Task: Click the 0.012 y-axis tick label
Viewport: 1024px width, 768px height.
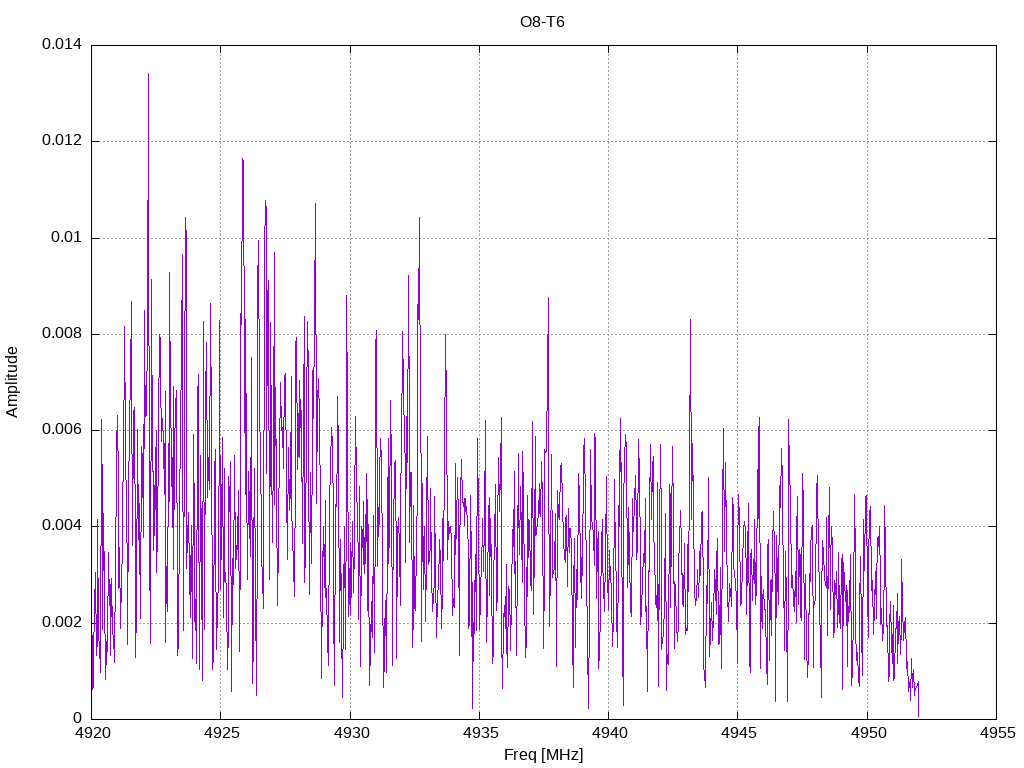Action: (x=62, y=140)
